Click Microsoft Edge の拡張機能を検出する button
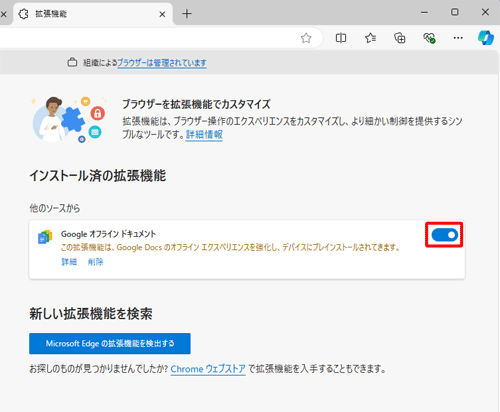Screen dimensions: 500x412 tap(110, 343)
